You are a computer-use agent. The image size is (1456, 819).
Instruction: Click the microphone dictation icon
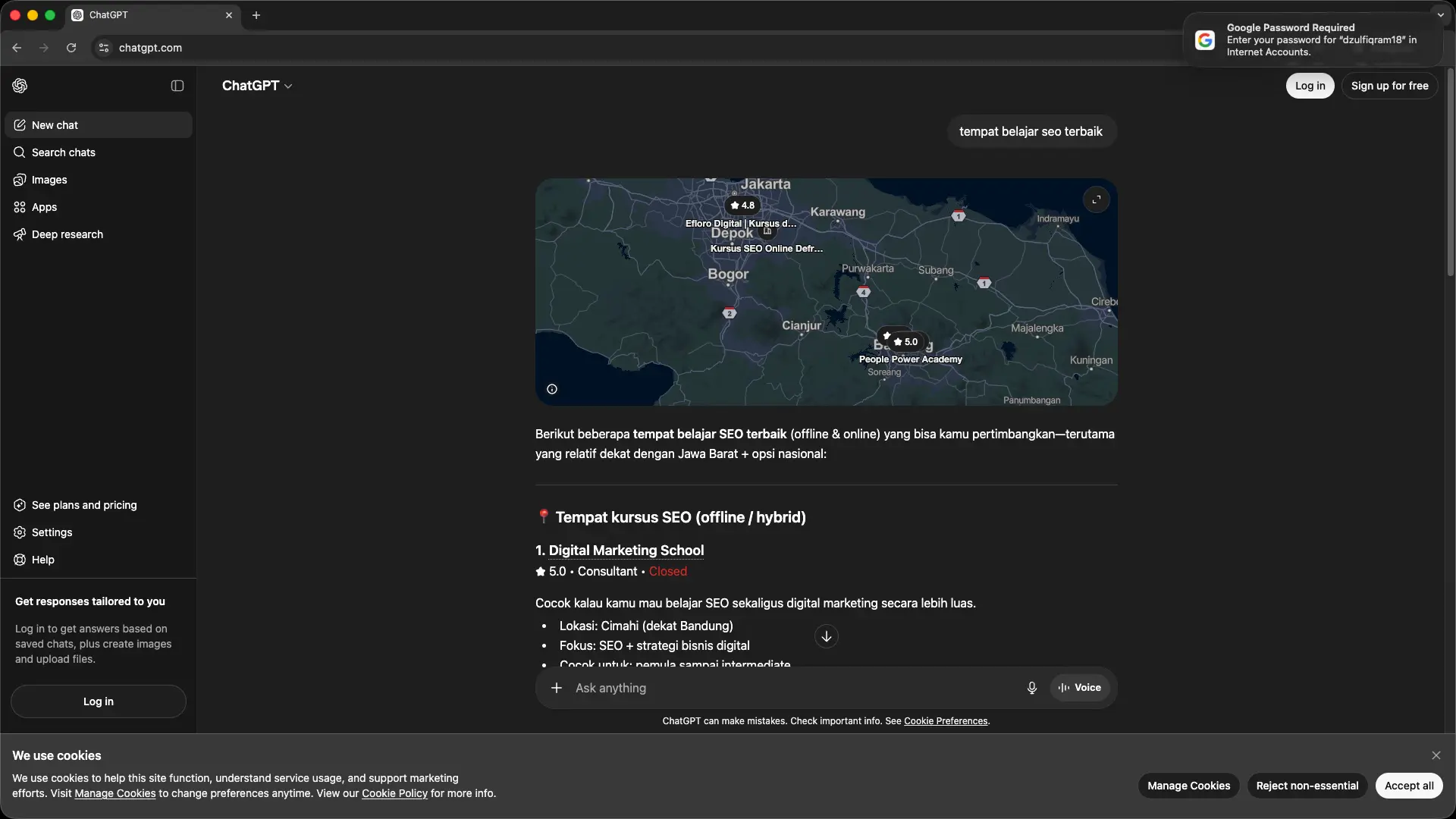(x=1031, y=688)
